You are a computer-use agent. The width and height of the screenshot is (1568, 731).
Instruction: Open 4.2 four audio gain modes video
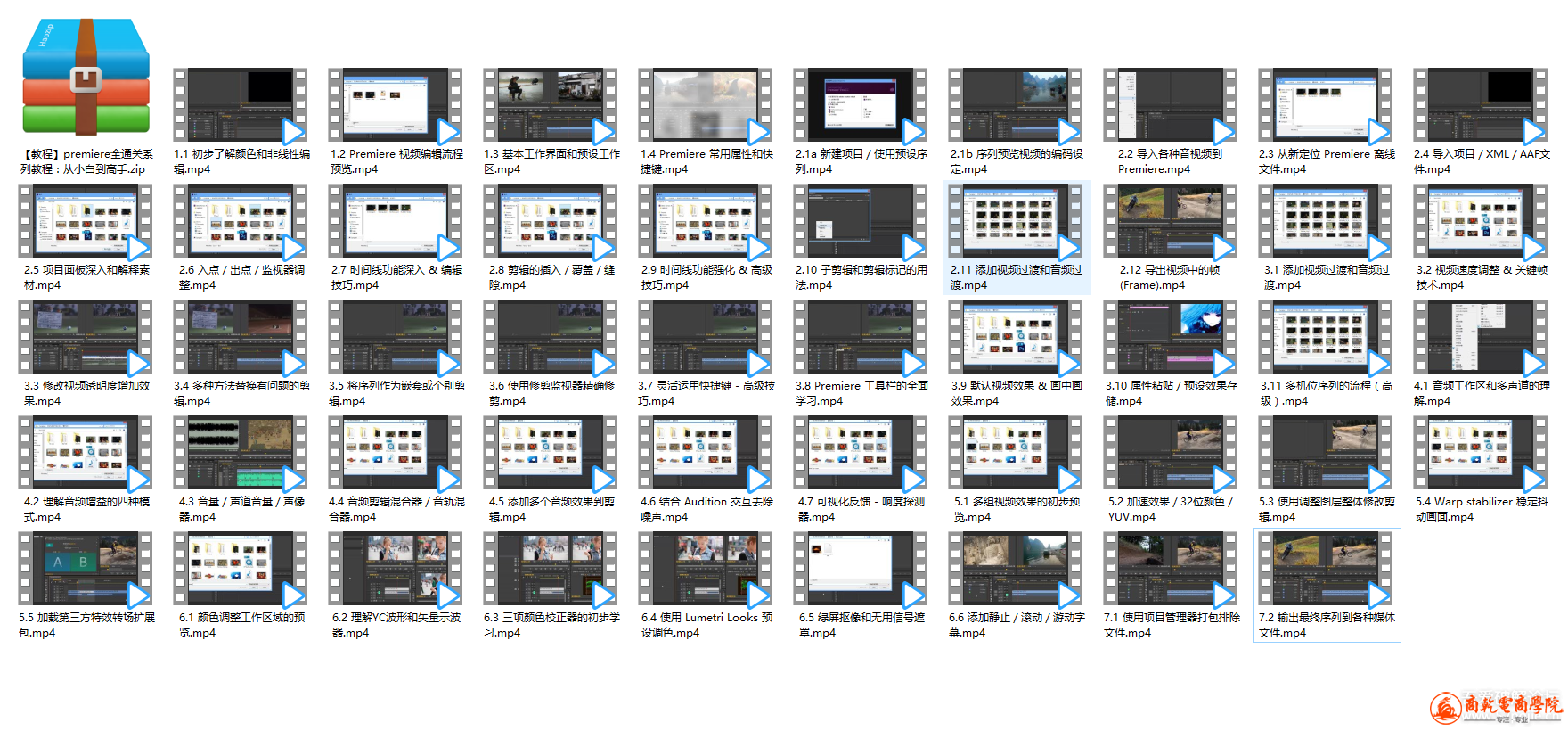tap(86, 453)
